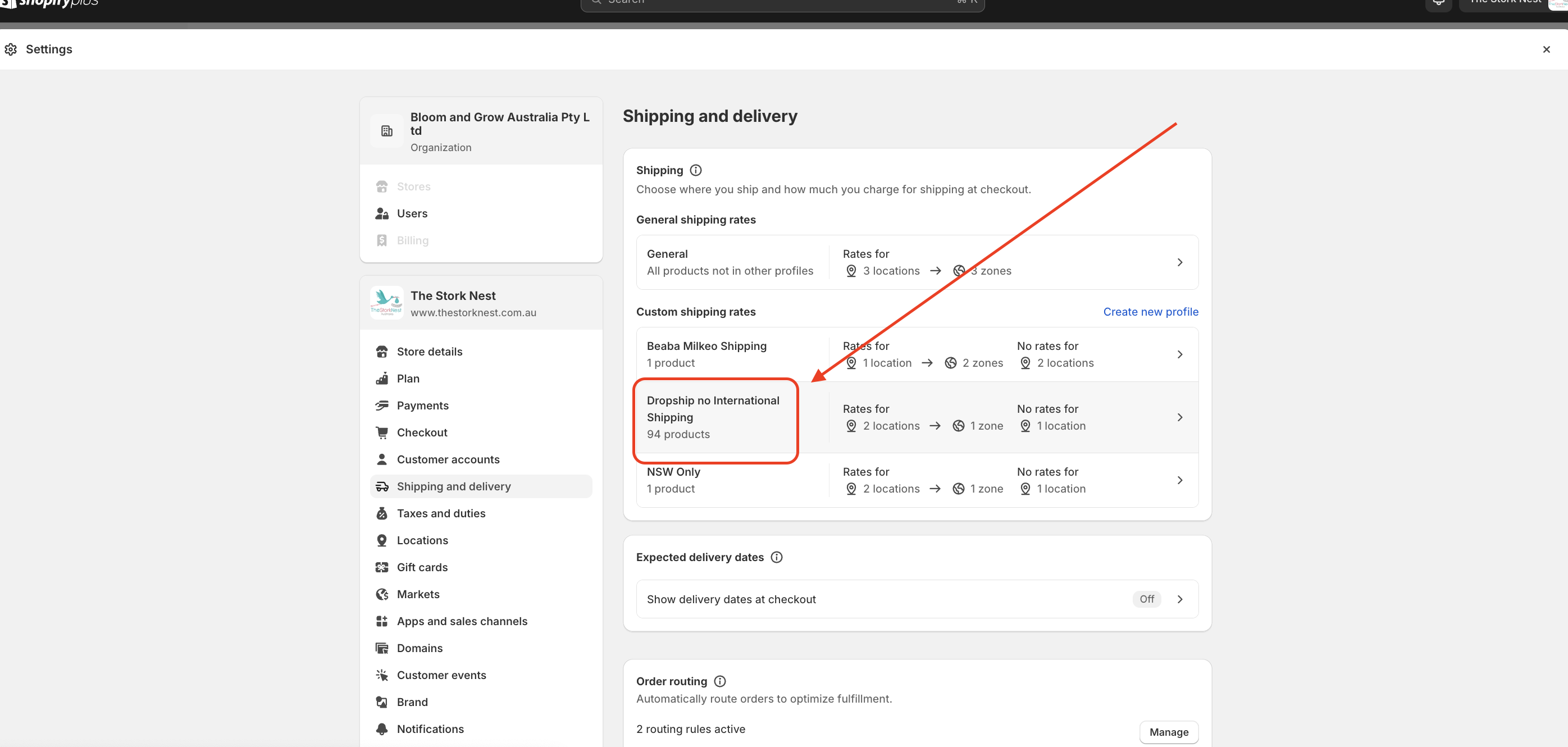Click the 94 products count
Viewport: 1568px width, 747px height.
(x=678, y=434)
